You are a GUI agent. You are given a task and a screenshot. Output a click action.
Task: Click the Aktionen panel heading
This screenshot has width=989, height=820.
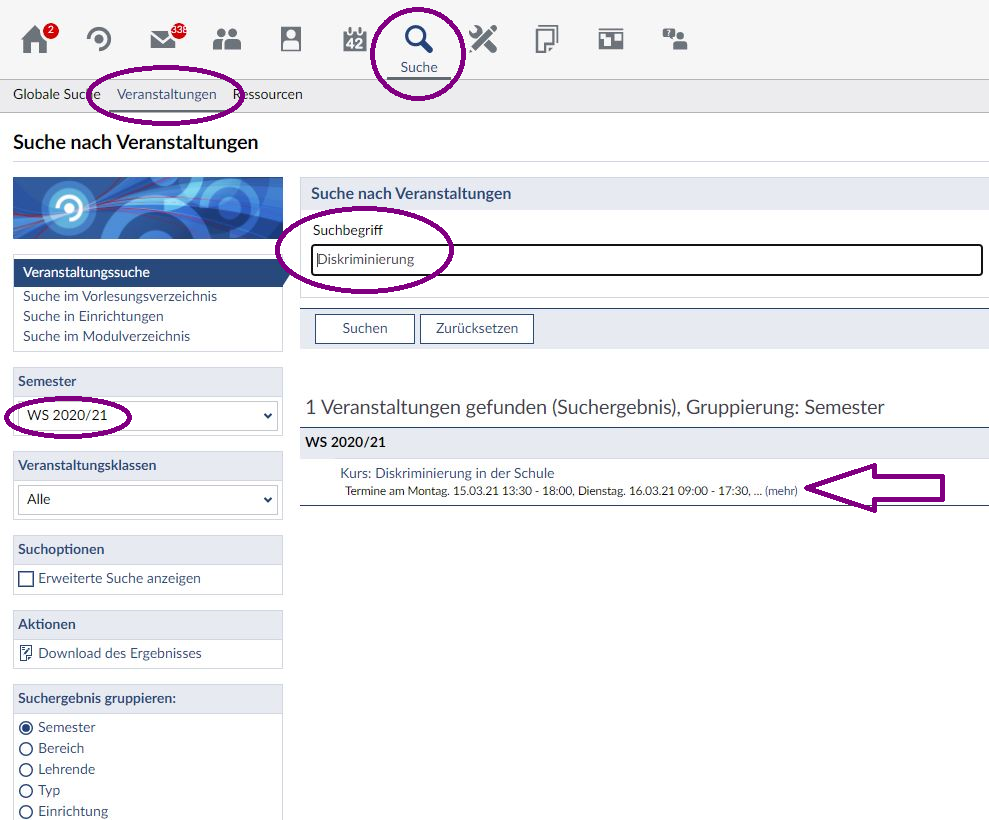point(47,624)
